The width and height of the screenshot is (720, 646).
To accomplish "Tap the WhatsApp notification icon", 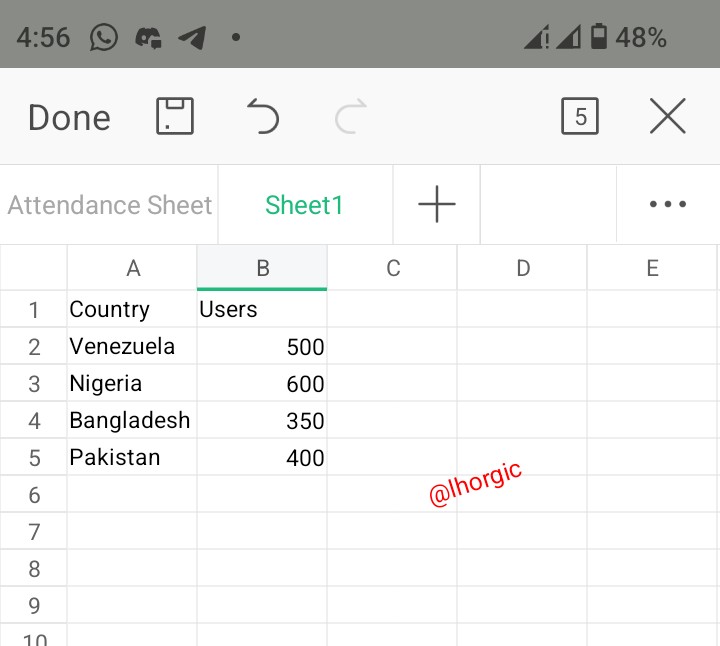I will (104, 38).
